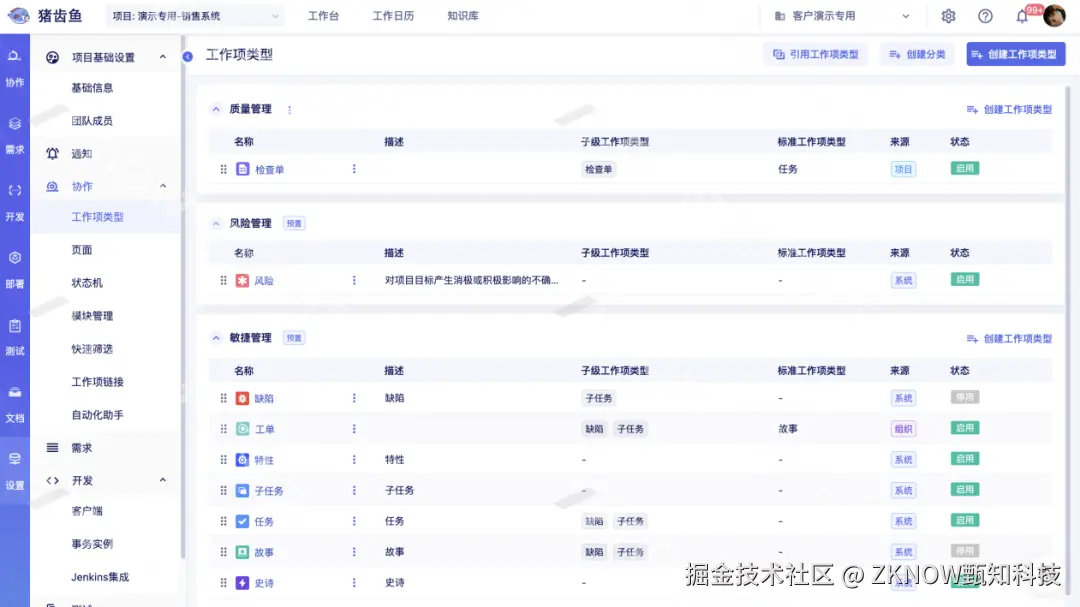Click the blue back arrow beside 工作项类型 title
Viewport: 1080px width, 607px height.
(x=190, y=56)
